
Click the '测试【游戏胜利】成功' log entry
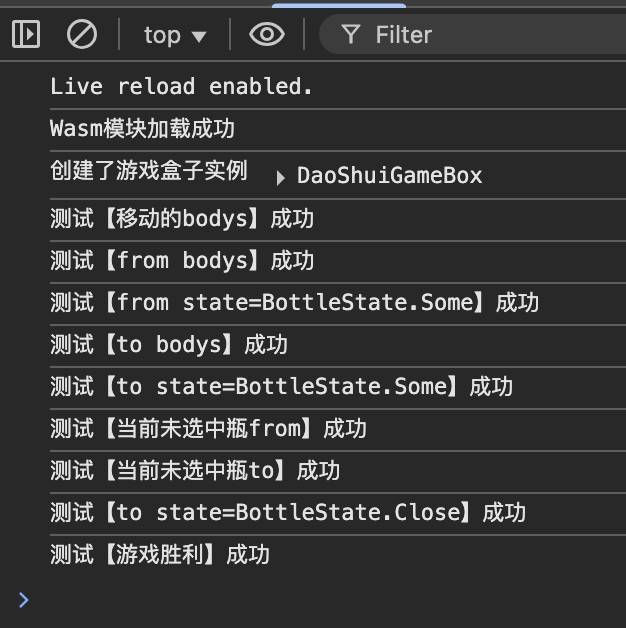point(160,555)
